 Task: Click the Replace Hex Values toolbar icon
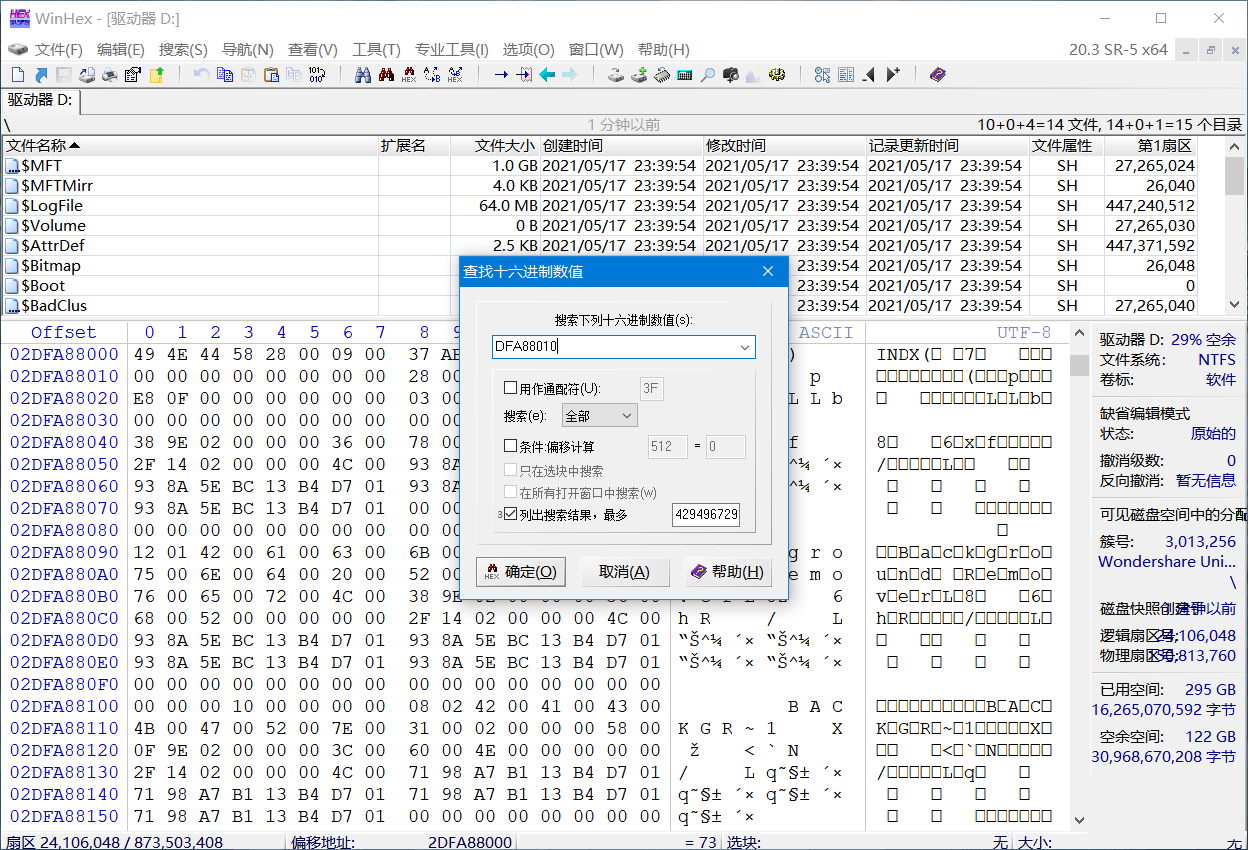coord(455,75)
